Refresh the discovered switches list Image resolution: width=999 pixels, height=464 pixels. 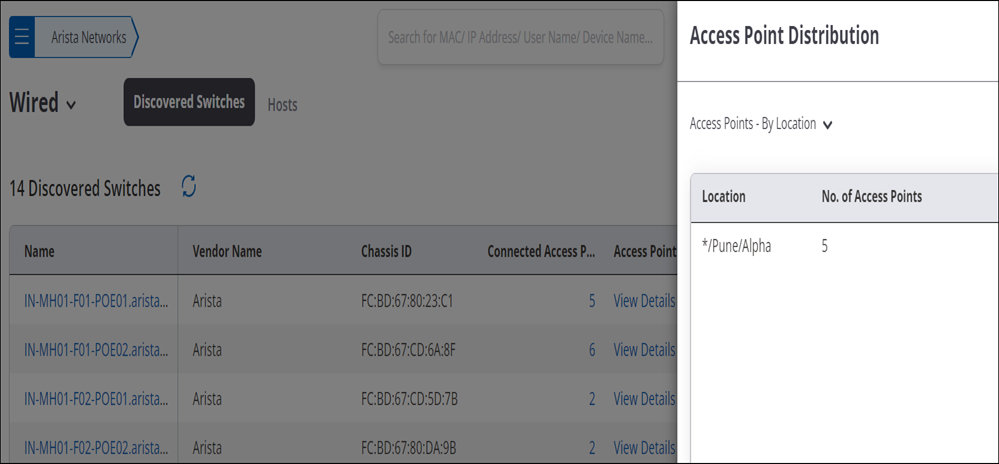(x=189, y=186)
